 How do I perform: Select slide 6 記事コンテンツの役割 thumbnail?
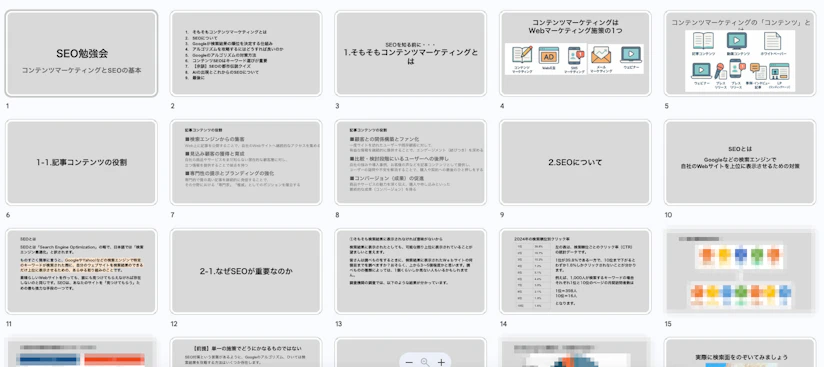coord(81,162)
